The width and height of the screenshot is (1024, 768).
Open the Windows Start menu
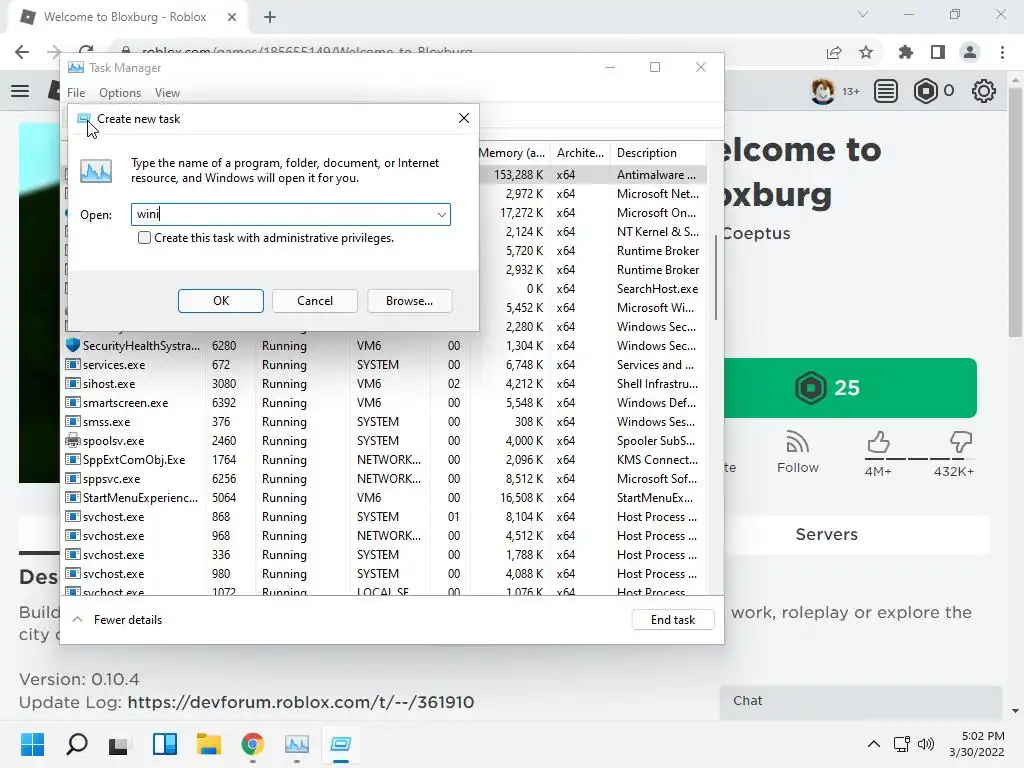click(x=32, y=744)
